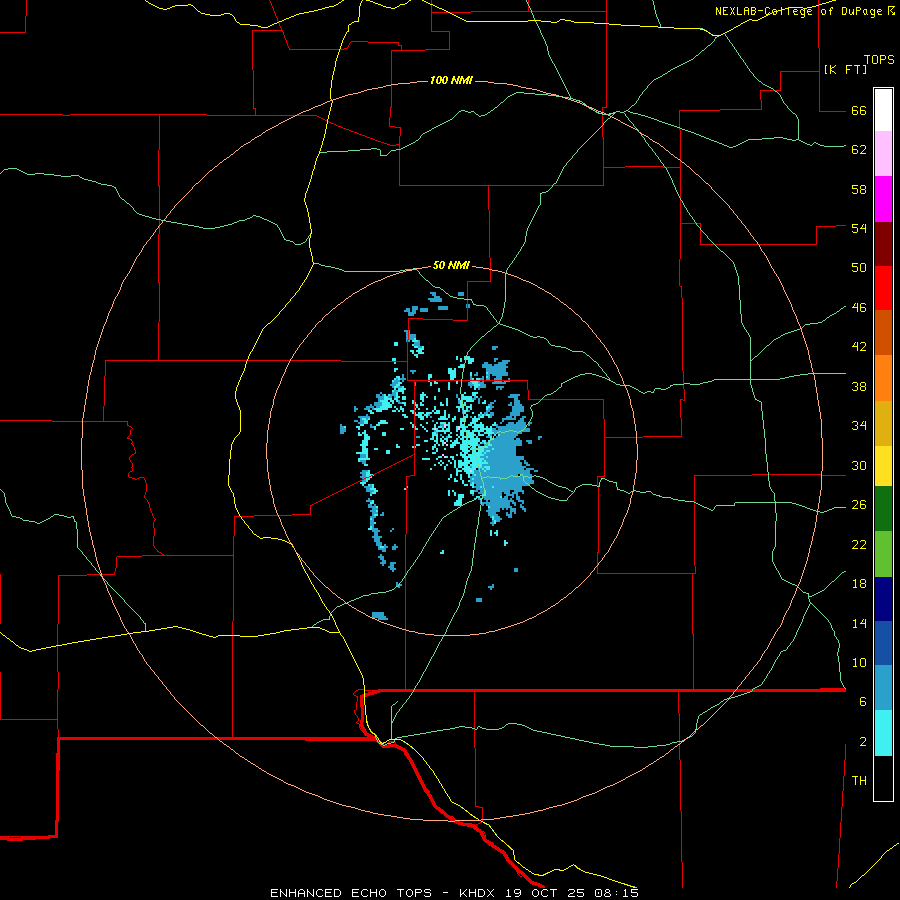Image resolution: width=900 pixels, height=900 pixels.
Task: Pick the dark orange legend swatch
Action: (883, 333)
